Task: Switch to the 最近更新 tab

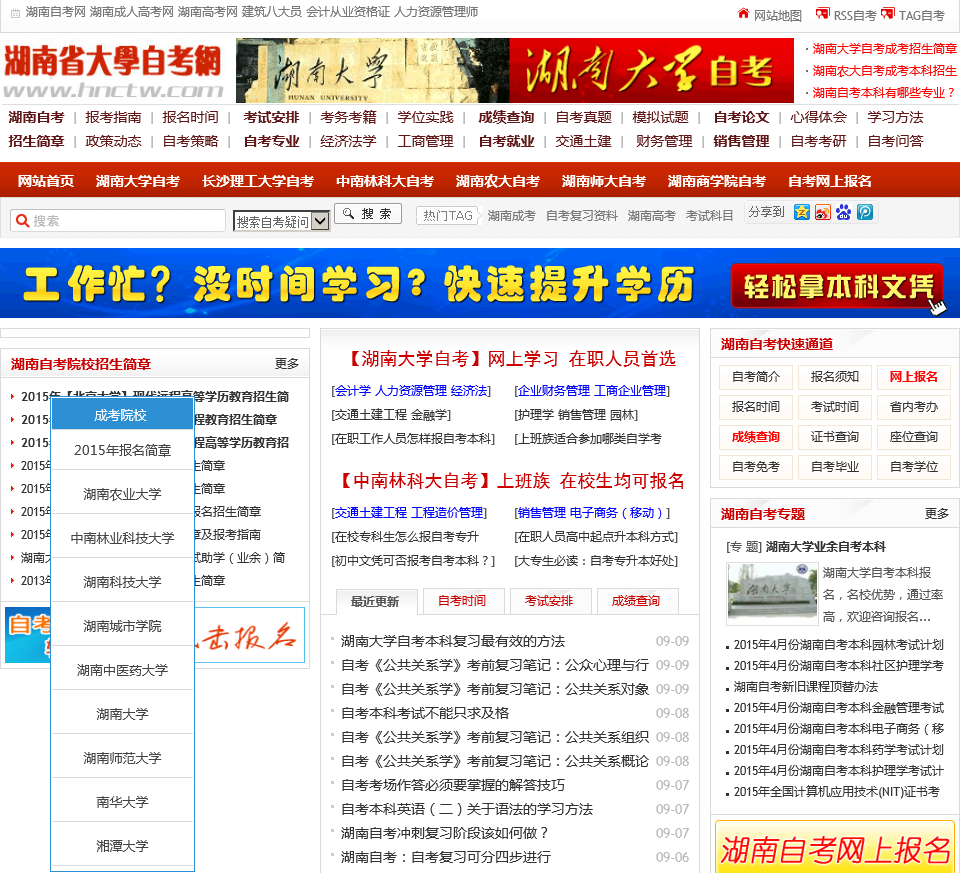Action: [x=377, y=601]
